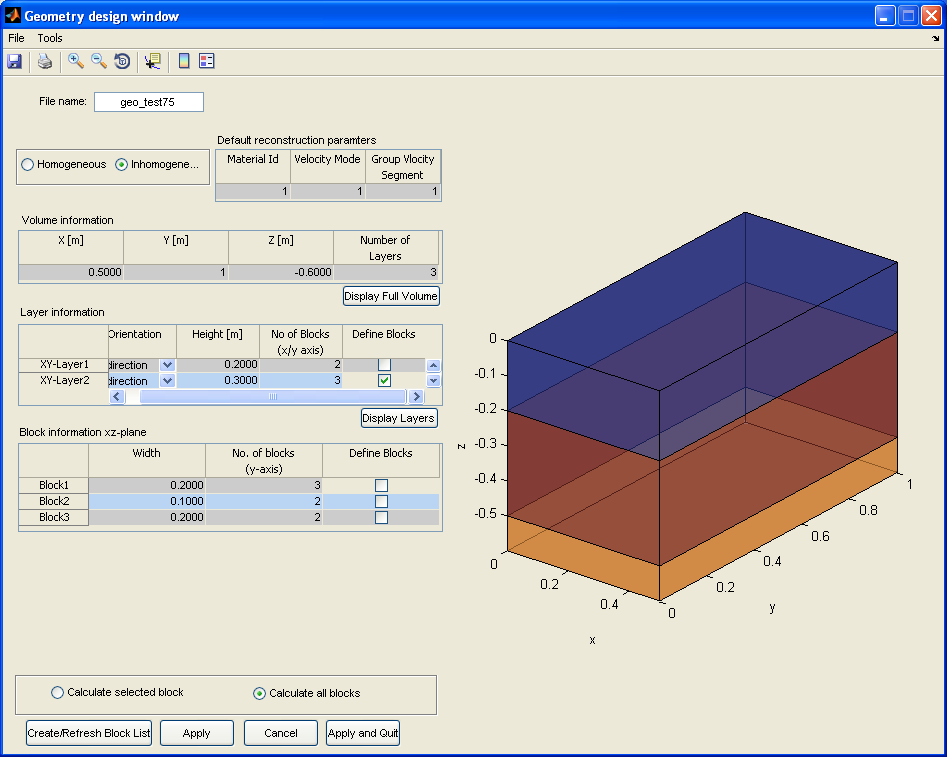
Task: Select Block2 No. of blocks cell
Action: tap(264, 501)
